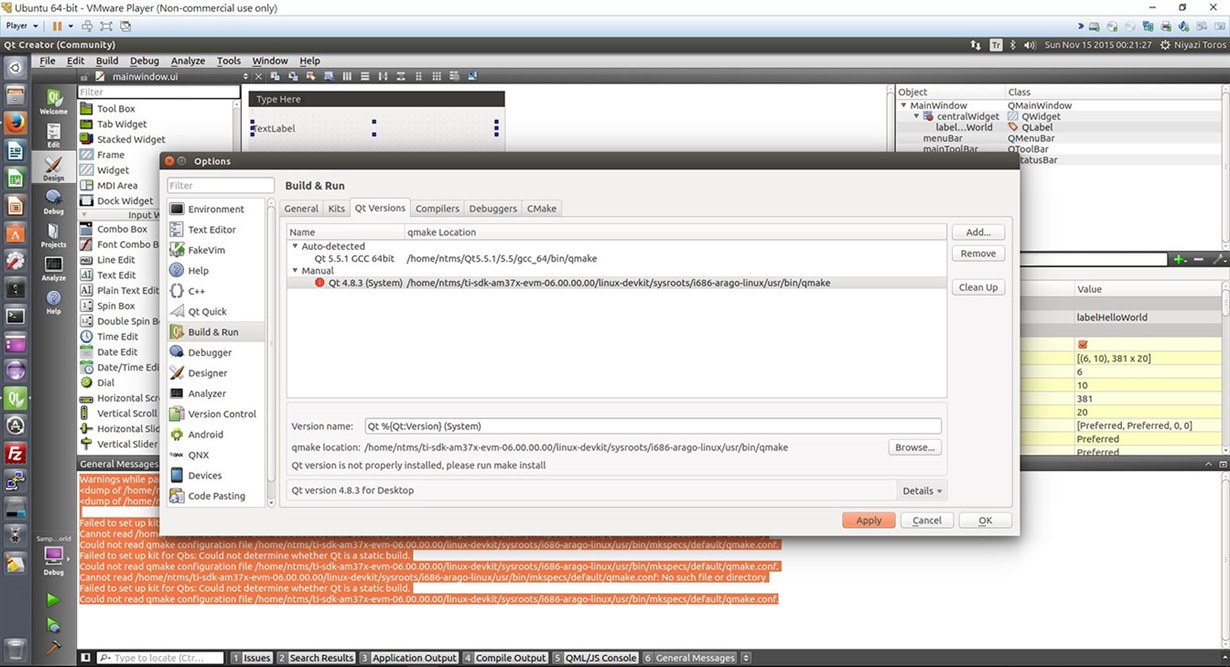Open the Build menu
This screenshot has width=1230, height=667.
tap(107, 60)
